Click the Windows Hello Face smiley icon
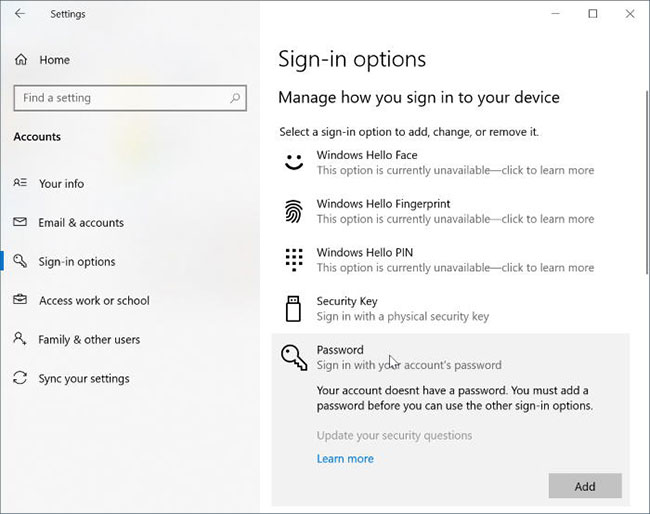The image size is (650, 514). pos(294,162)
